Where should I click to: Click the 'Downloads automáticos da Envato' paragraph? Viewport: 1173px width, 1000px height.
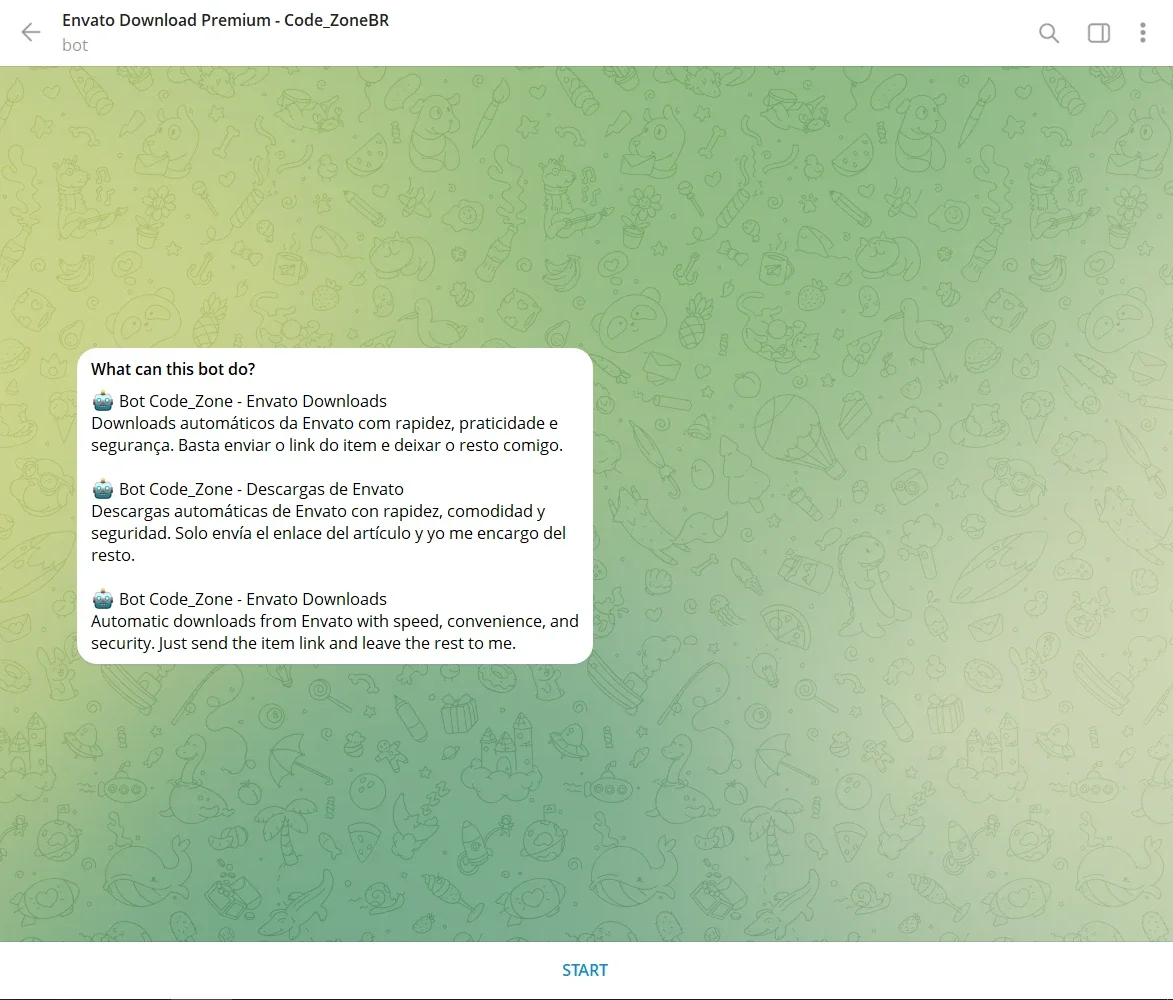[327, 435]
